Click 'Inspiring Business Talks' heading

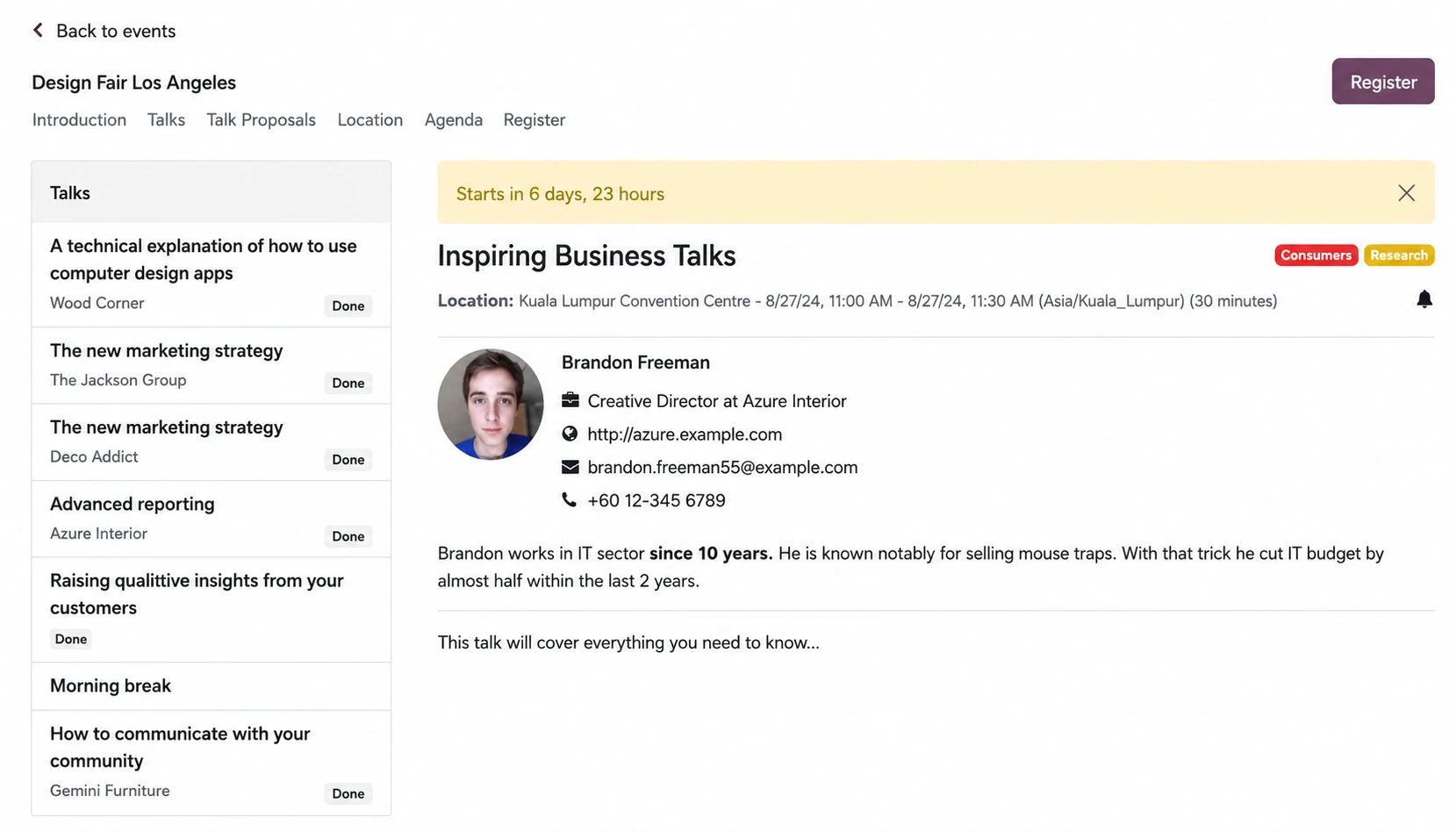[586, 255]
